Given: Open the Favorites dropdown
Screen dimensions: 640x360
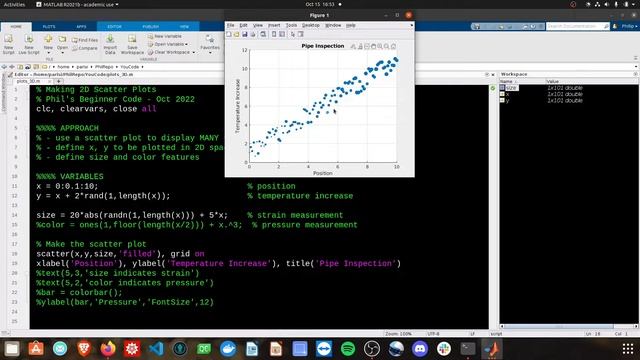Looking at the screenshot, I should click(x=210, y=45).
